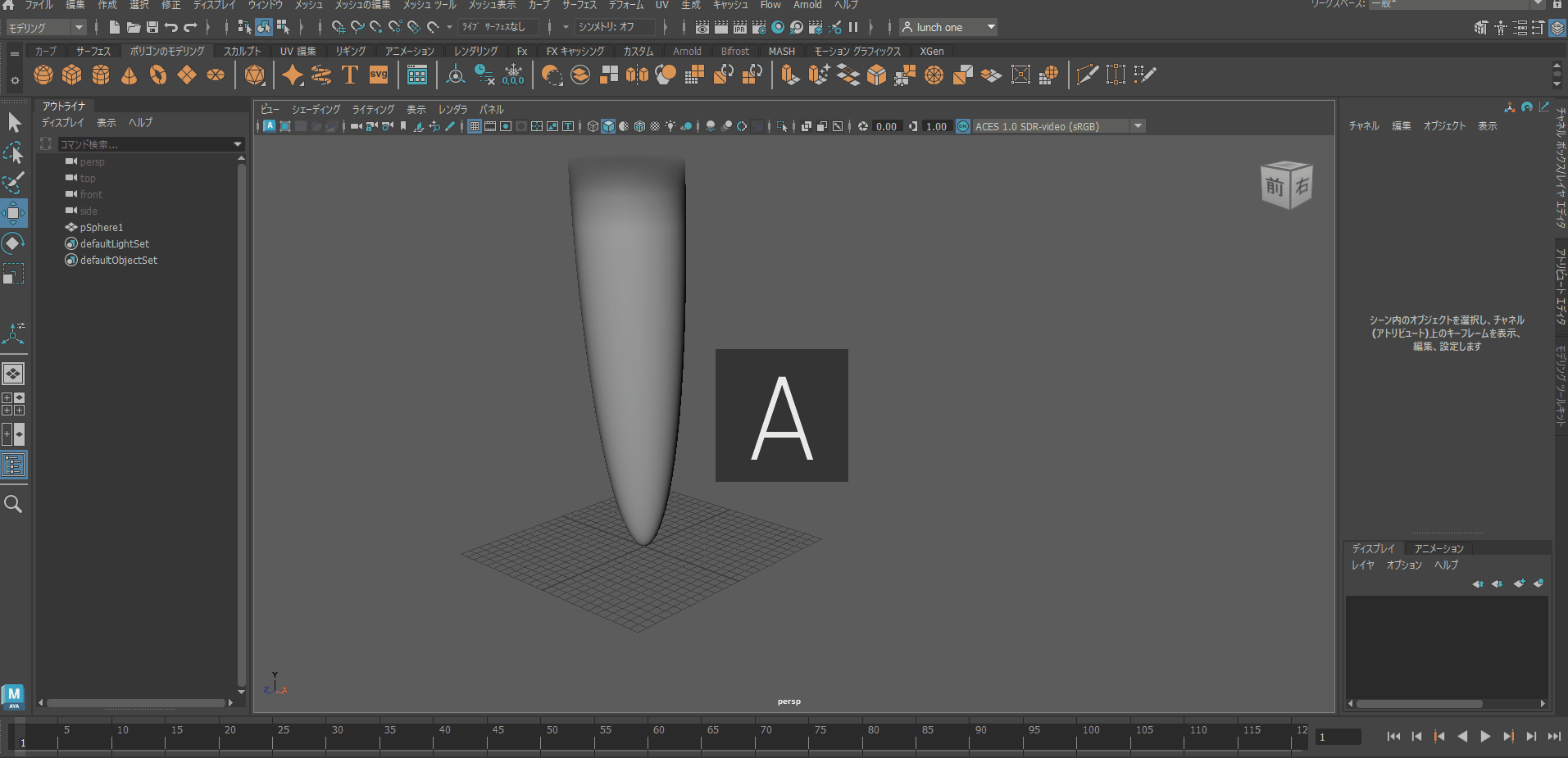Select the Move tool in the toolbox
The width and height of the screenshot is (1568, 758).
(x=14, y=213)
